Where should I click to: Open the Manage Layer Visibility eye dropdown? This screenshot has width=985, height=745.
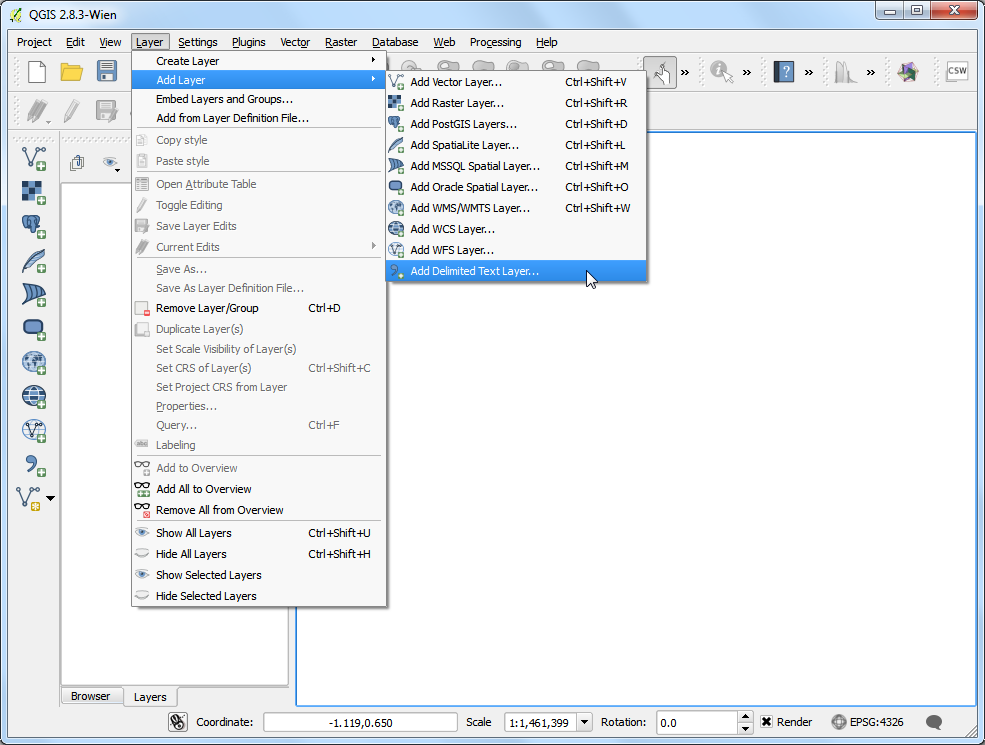click(111, 163)
